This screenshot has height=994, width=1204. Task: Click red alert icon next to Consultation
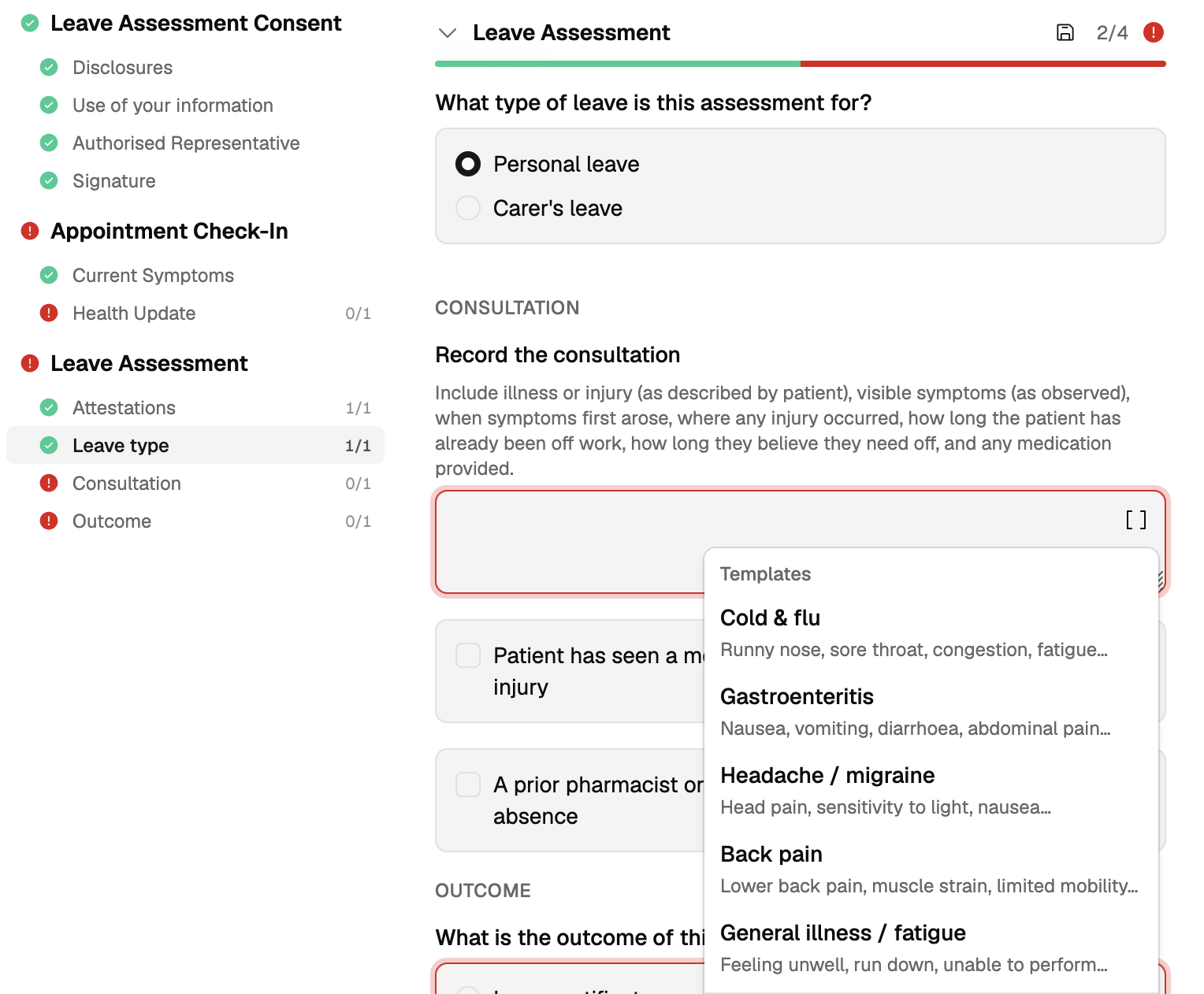49,484
